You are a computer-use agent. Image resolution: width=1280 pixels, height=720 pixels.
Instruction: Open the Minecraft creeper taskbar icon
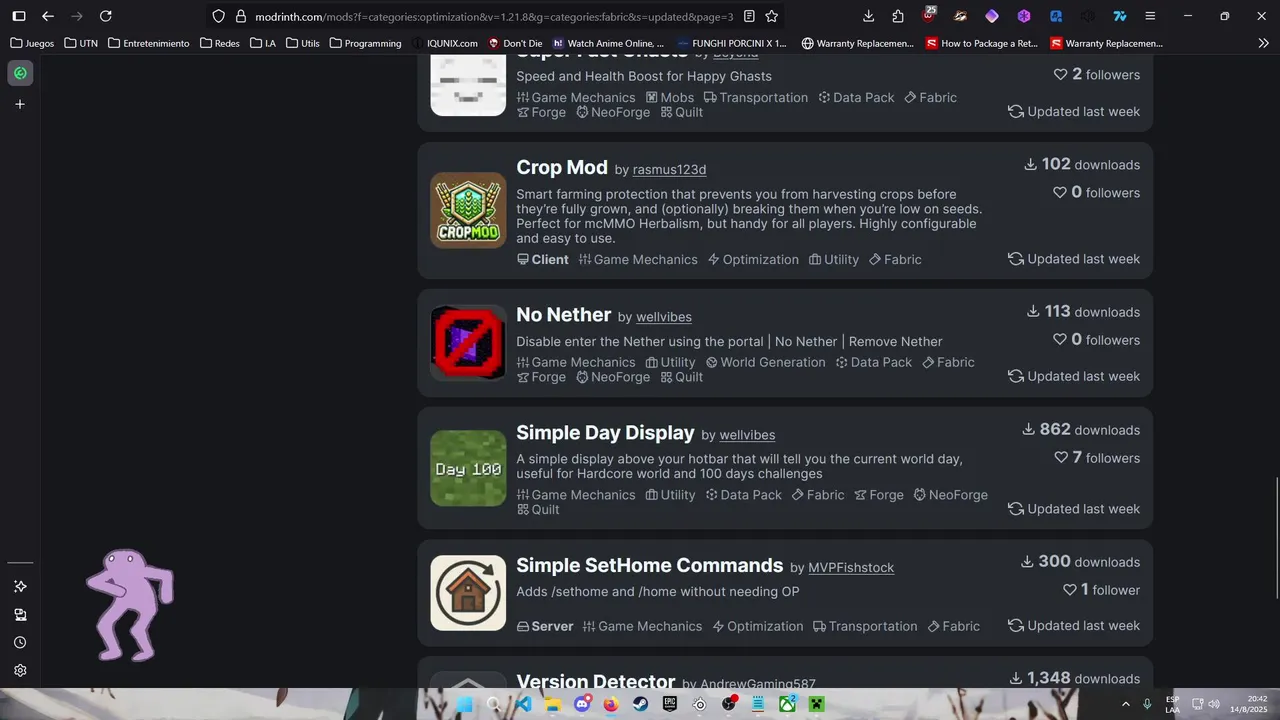817,704
